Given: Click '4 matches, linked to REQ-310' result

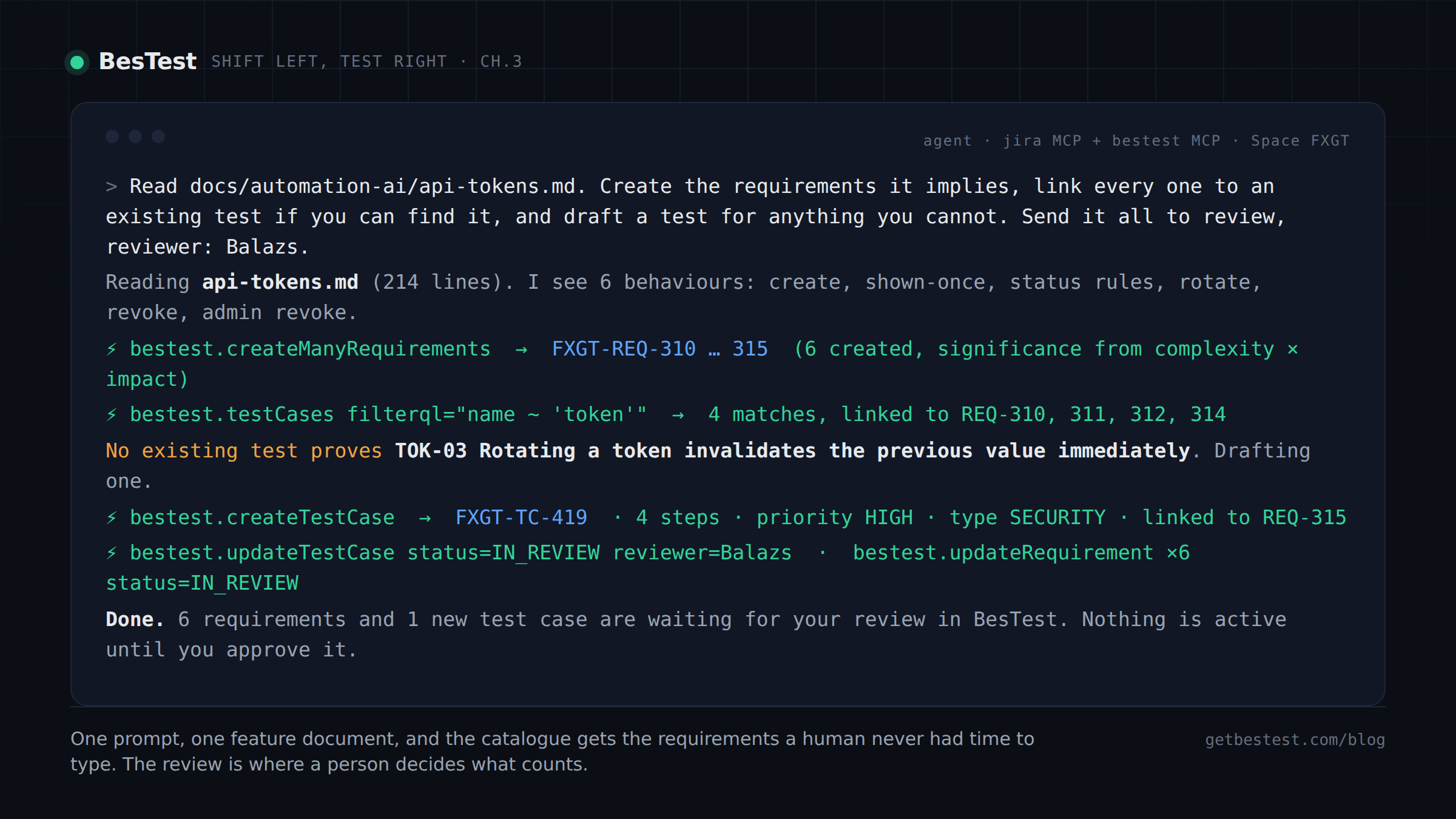Looking at the screenshot, I should pyautogui.click(x=877, y=414).
